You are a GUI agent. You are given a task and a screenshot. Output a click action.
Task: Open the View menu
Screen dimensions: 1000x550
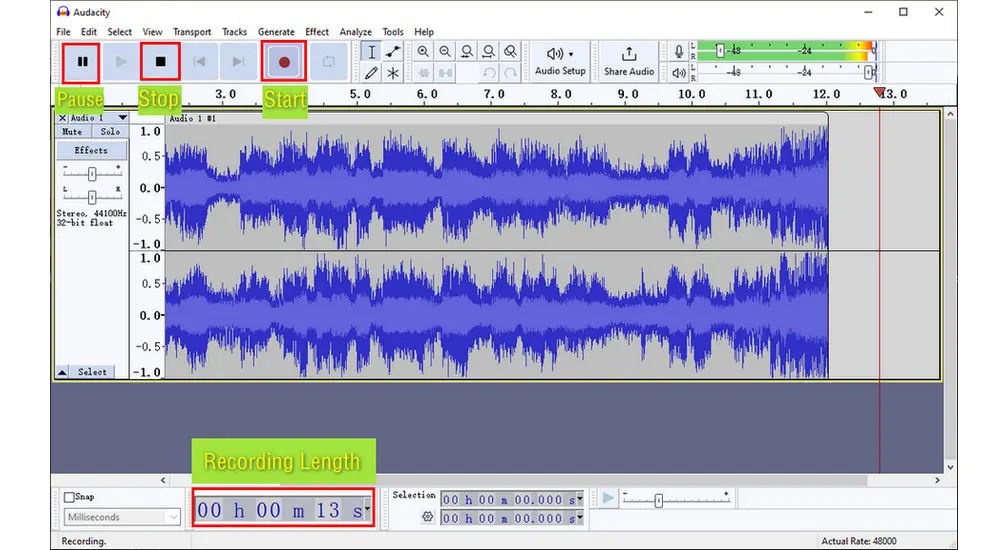[152, 32]
